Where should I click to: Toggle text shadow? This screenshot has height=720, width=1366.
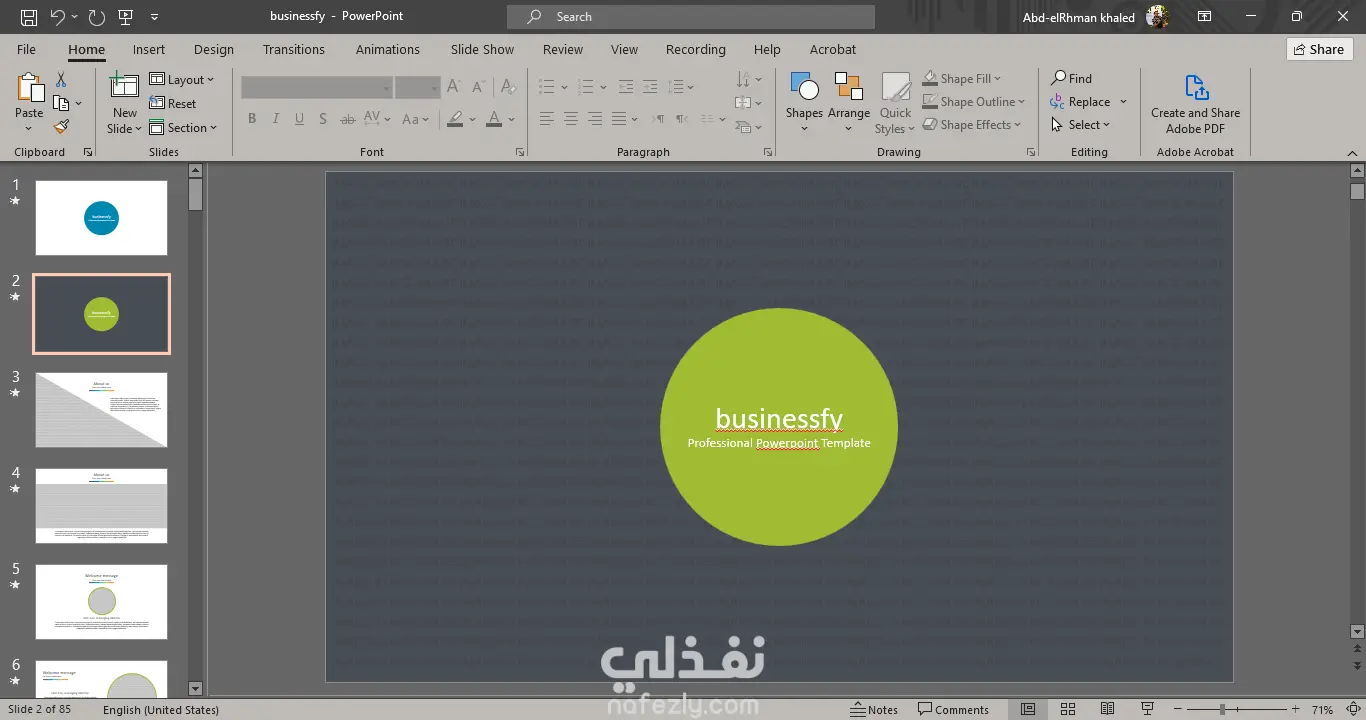(322, 119)
